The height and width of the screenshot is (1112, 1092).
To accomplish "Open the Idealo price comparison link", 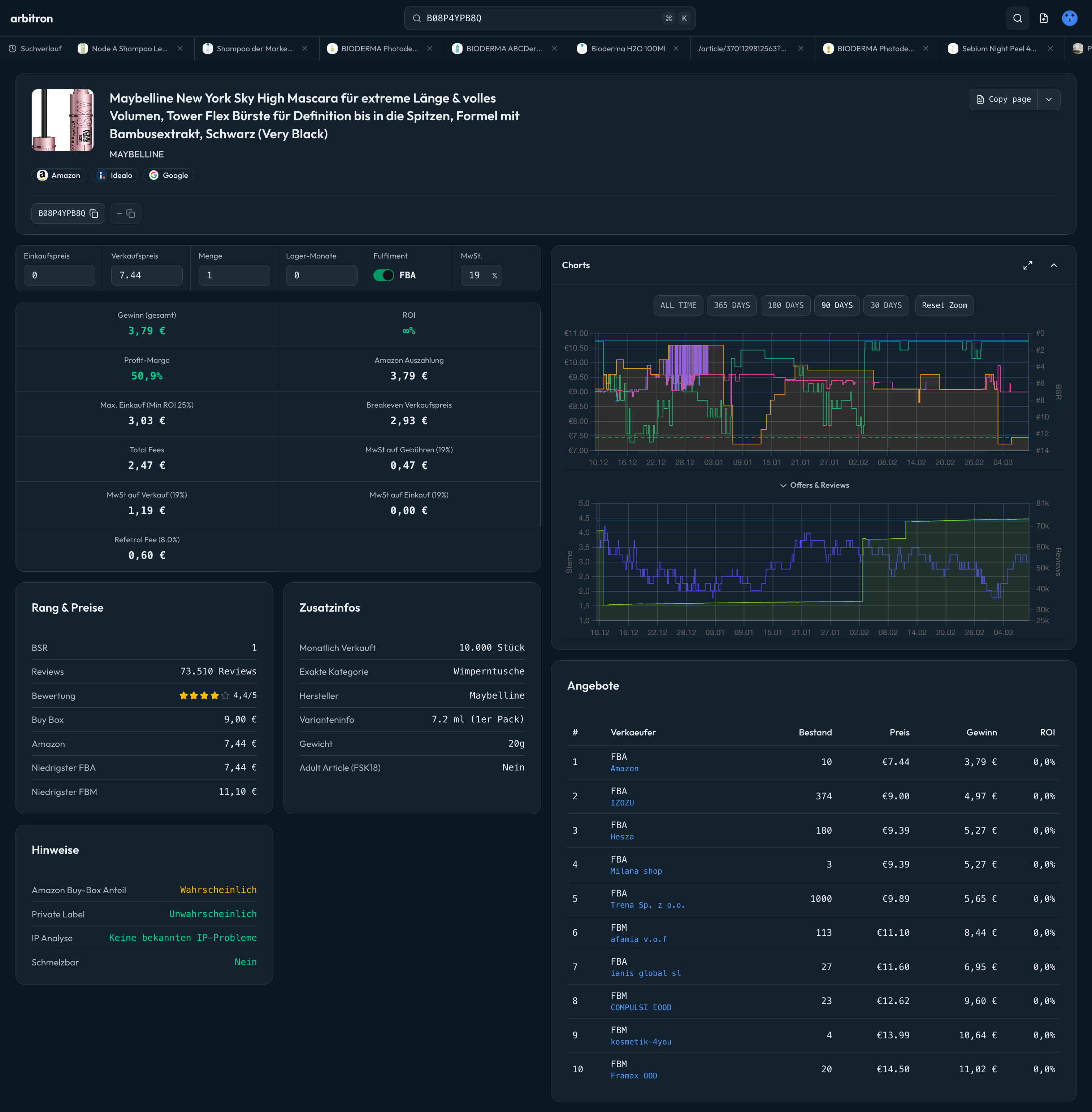I will click(x=115, y=175).
